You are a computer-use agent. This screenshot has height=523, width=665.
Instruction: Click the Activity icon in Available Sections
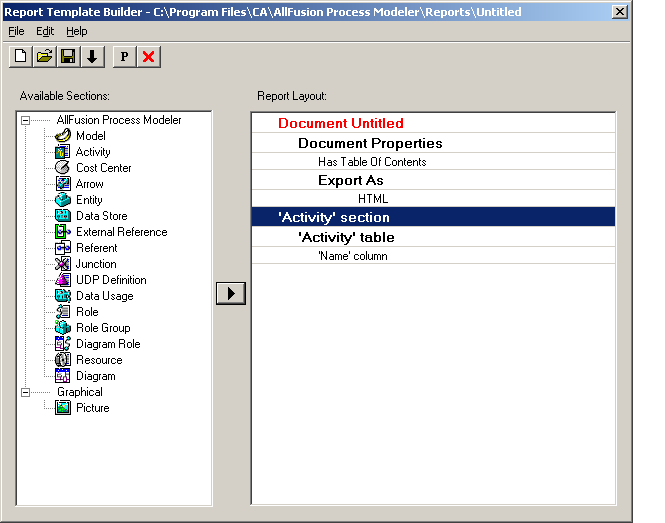click(x=63, y=152)
